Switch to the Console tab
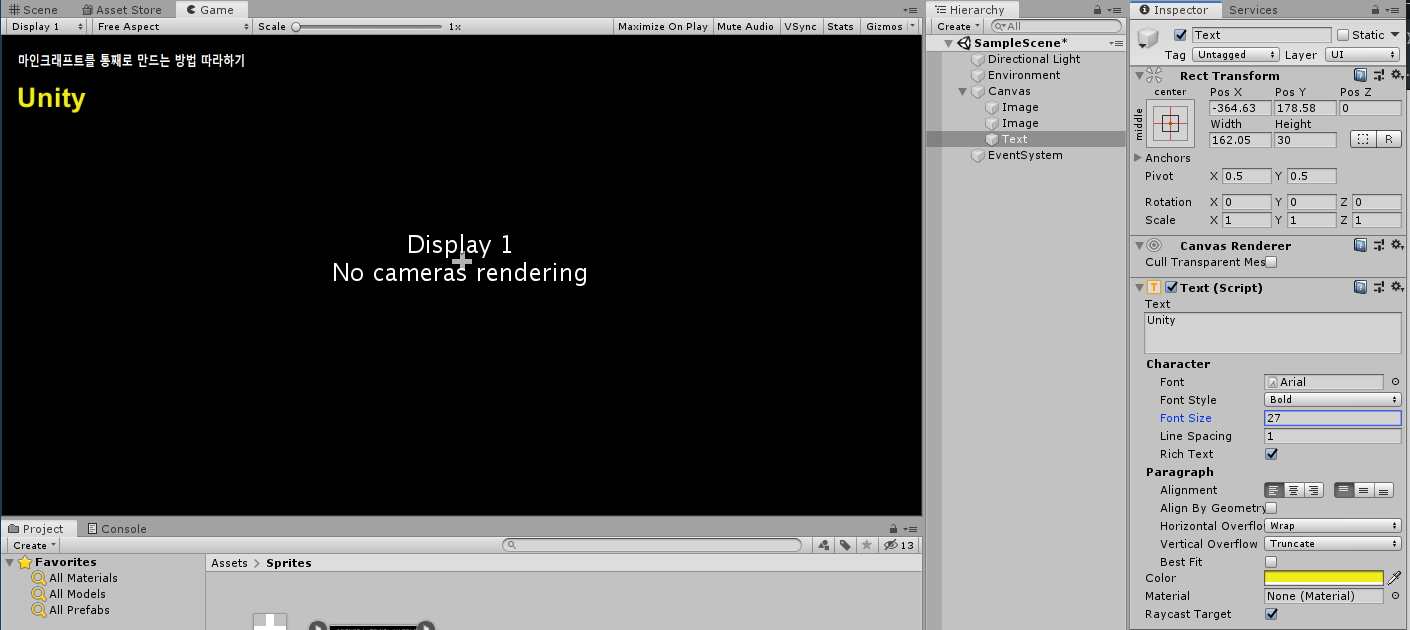The width and height of the screenshot is (1410, 630). (117, 529)
